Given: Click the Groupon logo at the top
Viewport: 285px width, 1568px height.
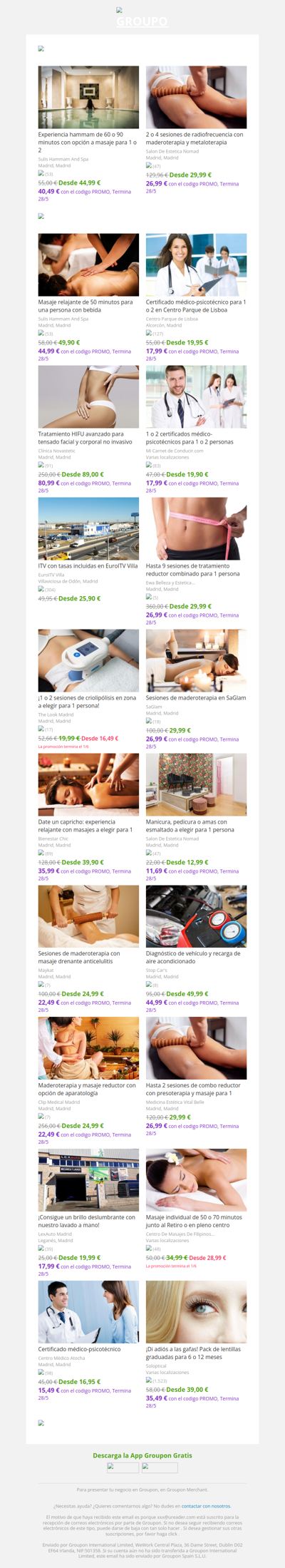Looking at the screenshot, I should pos(142,19).
